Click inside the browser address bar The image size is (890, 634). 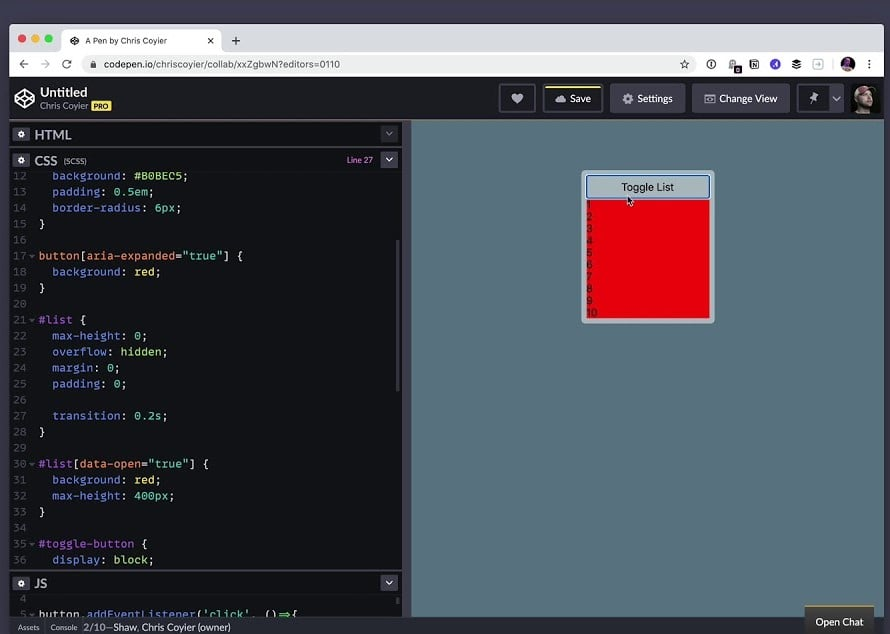pos(300,63)
